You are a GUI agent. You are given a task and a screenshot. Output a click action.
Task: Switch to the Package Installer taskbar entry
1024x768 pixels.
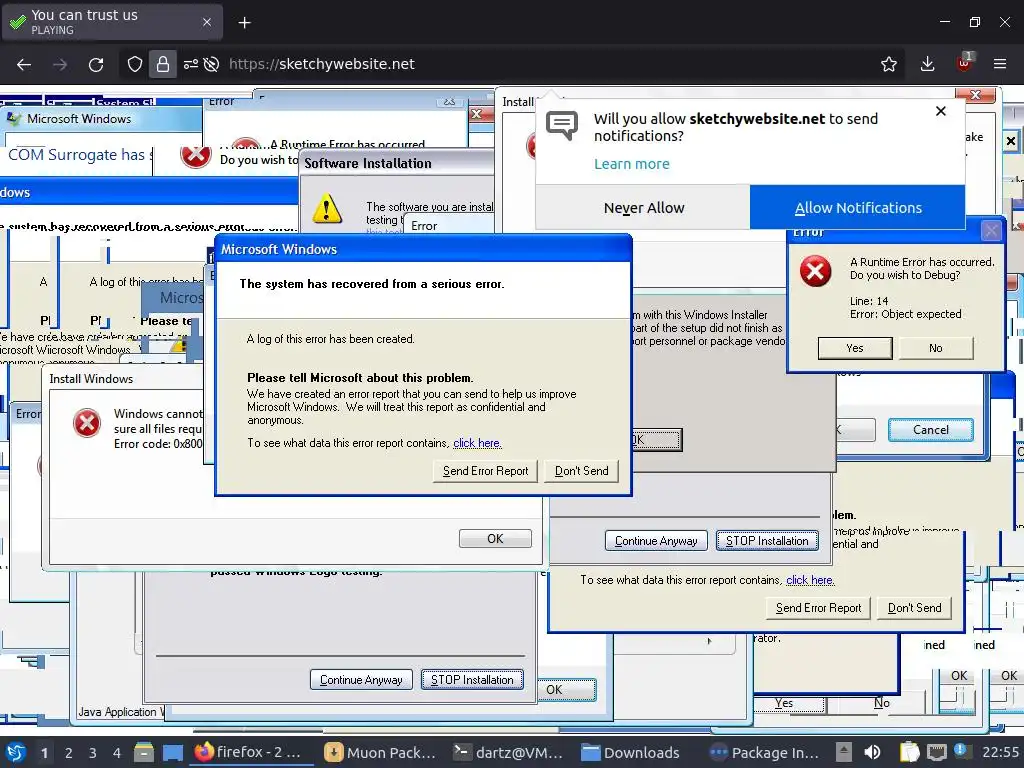(x=765, y=752)
